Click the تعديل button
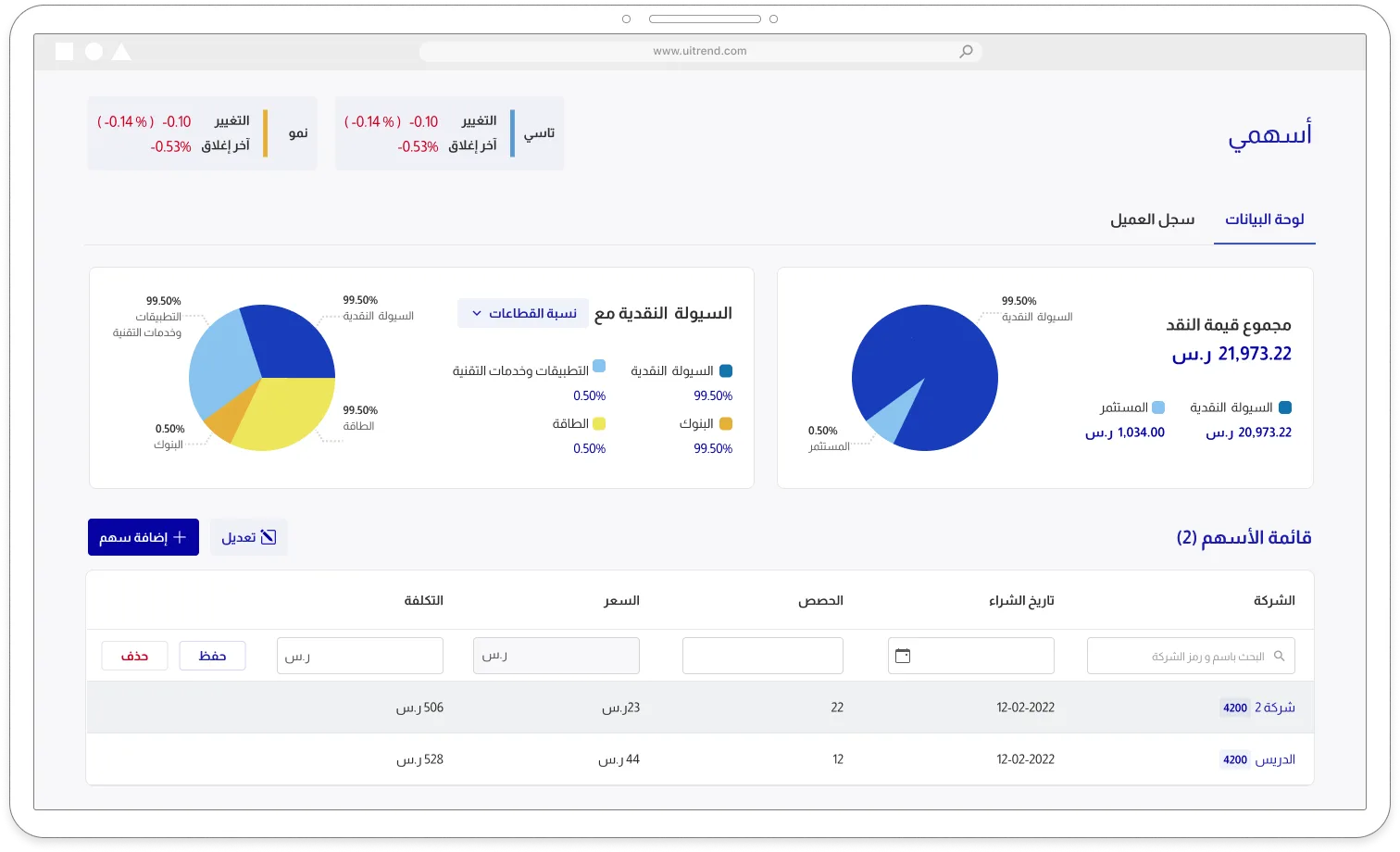The height and width of the screenshot is (852, 1400). (249, 537)
